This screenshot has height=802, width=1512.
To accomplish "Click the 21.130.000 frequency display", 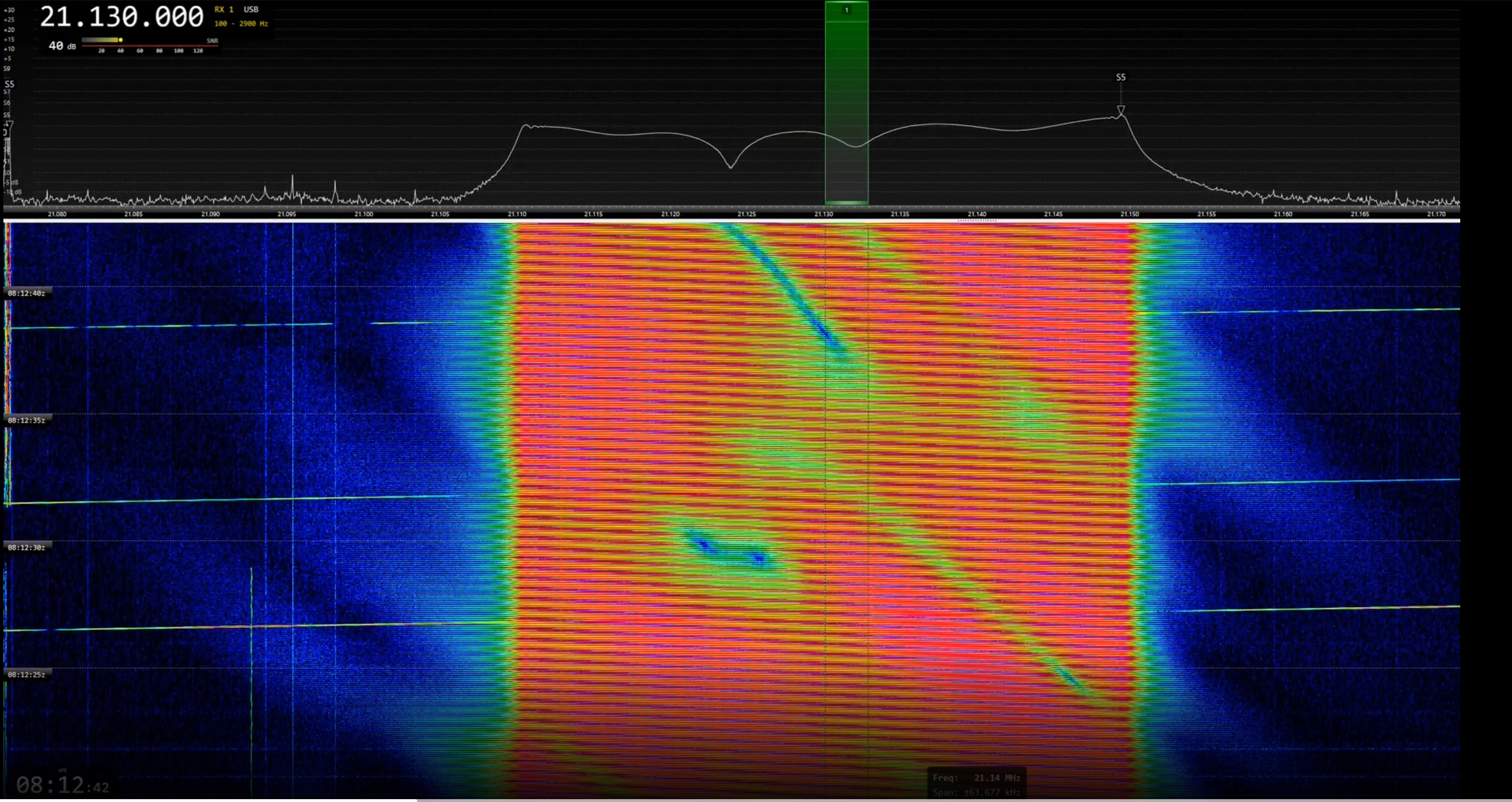I will (x=122, y=17).
